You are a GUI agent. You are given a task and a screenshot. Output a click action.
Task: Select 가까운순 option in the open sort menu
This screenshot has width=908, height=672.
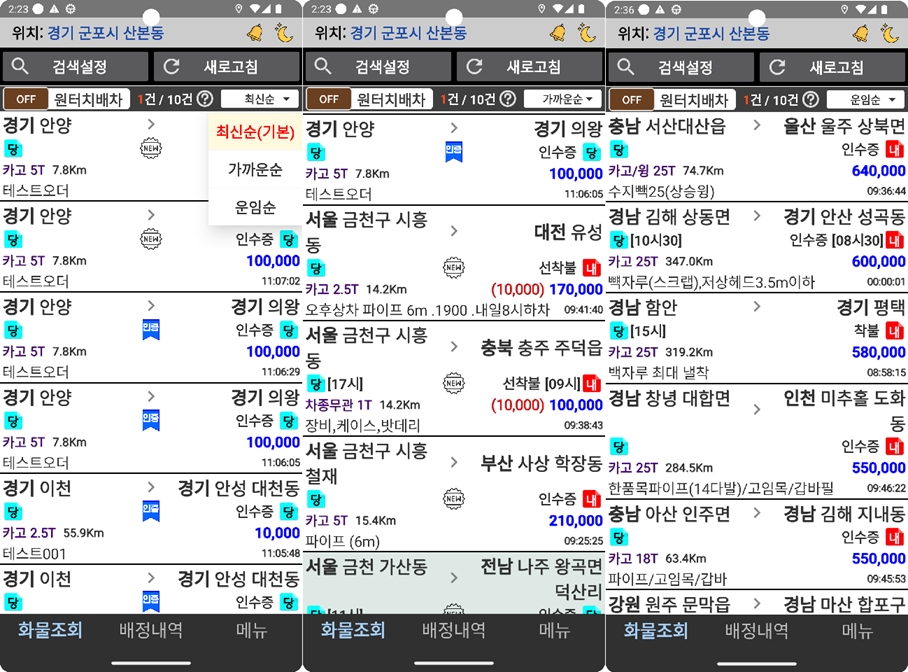coord(254,169)
